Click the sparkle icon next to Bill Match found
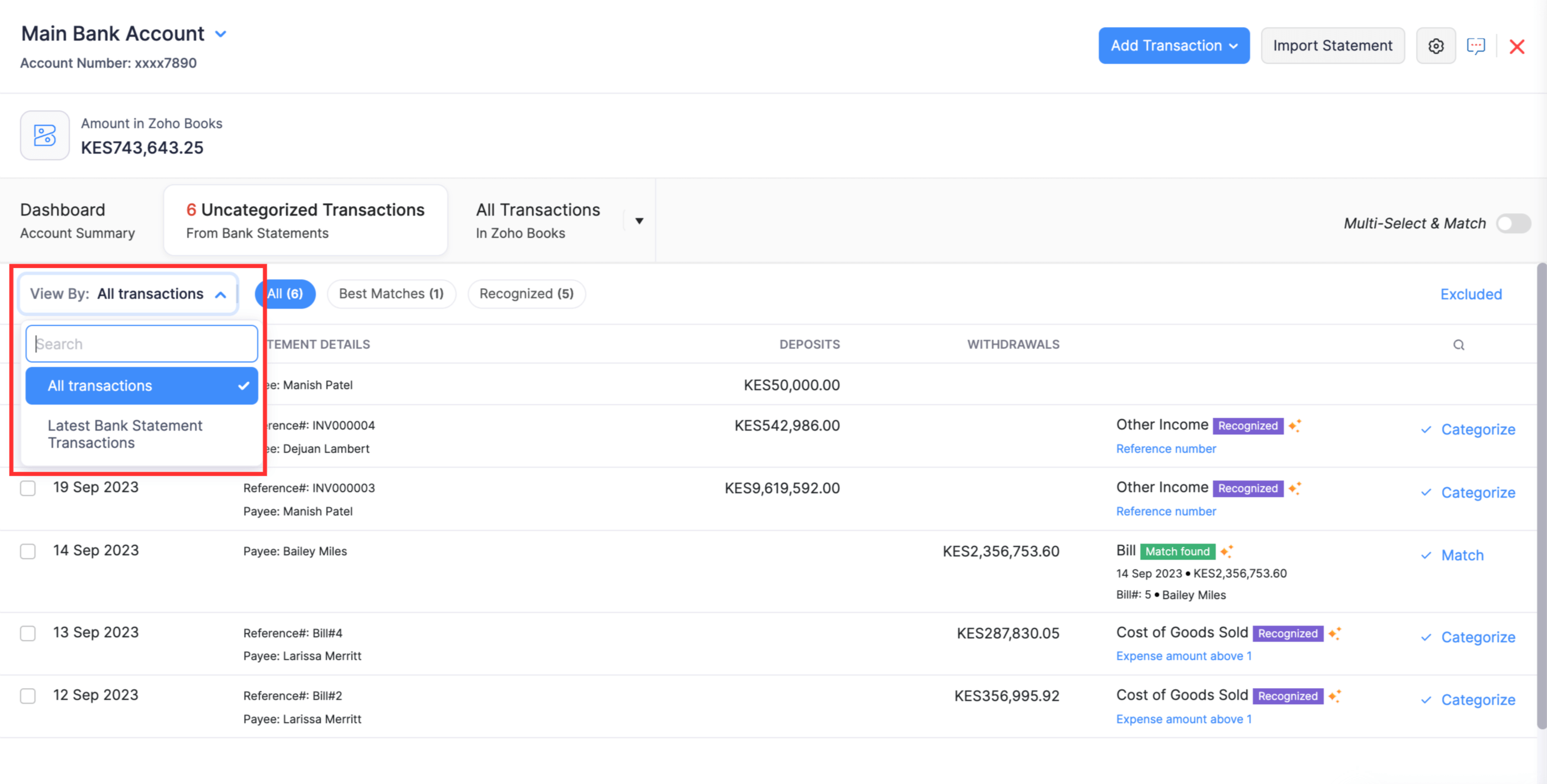This screenshot has height=784, width=1547. 1226,551
